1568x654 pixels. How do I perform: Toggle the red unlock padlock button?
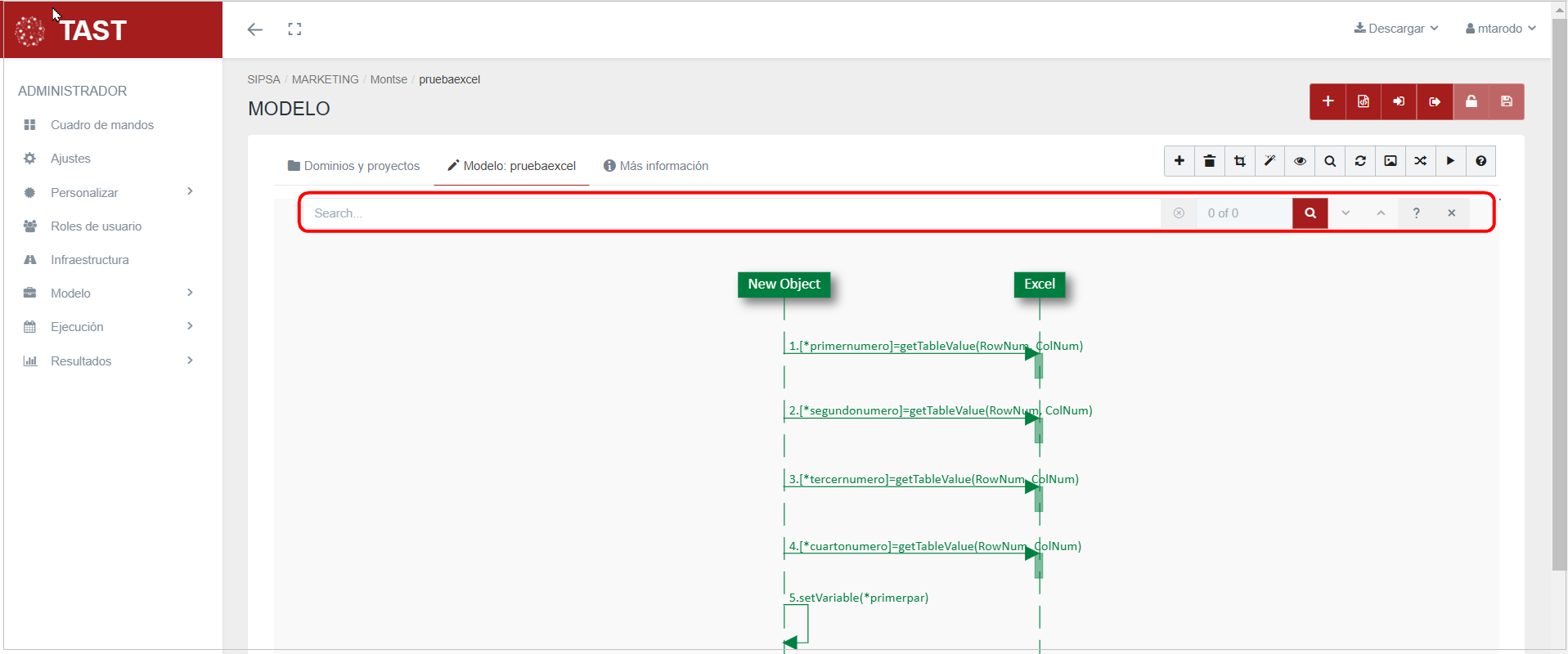[x=1471, y=101]
